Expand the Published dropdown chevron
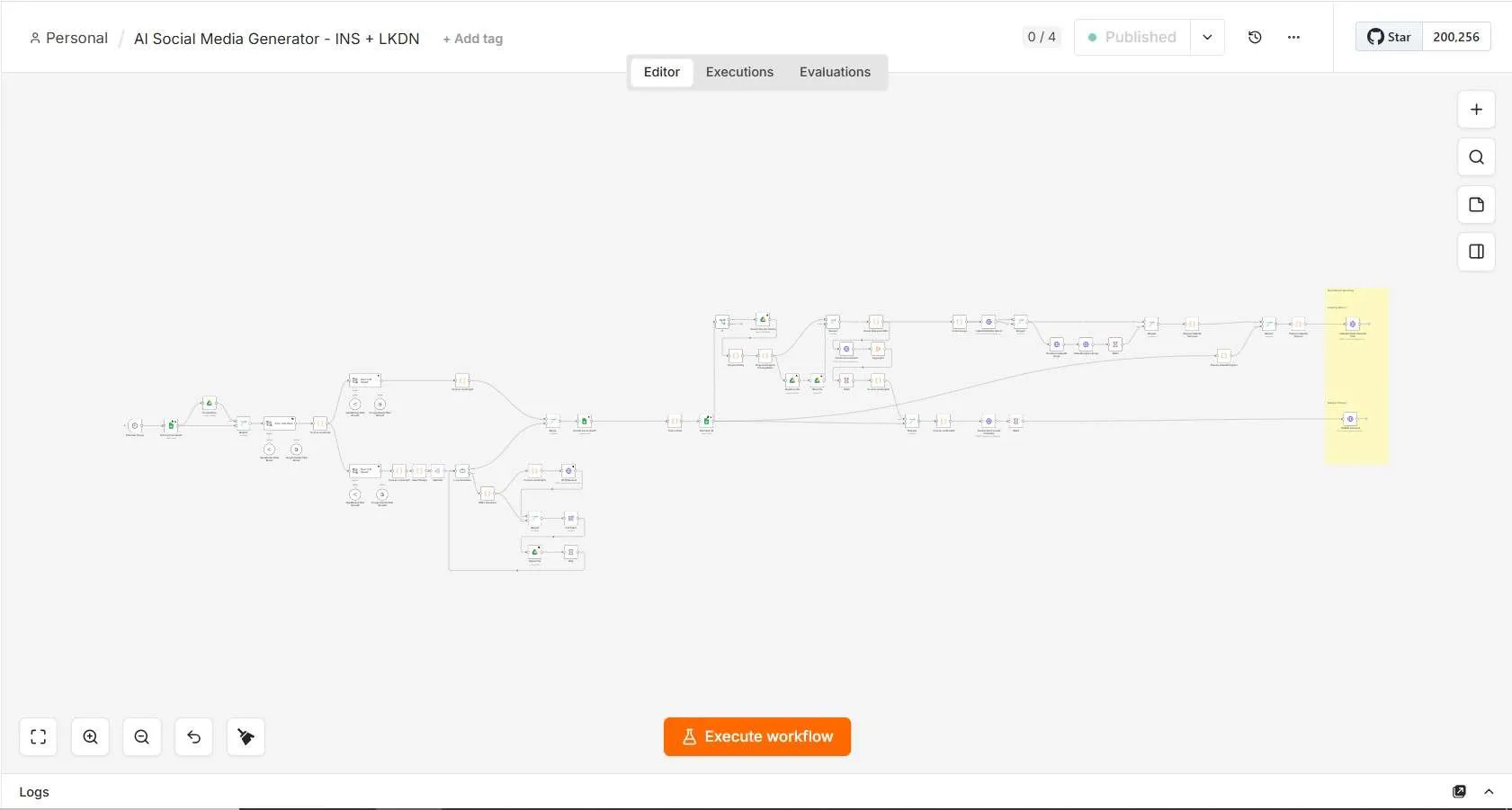1512x810 pixels. coord(1207,38)
